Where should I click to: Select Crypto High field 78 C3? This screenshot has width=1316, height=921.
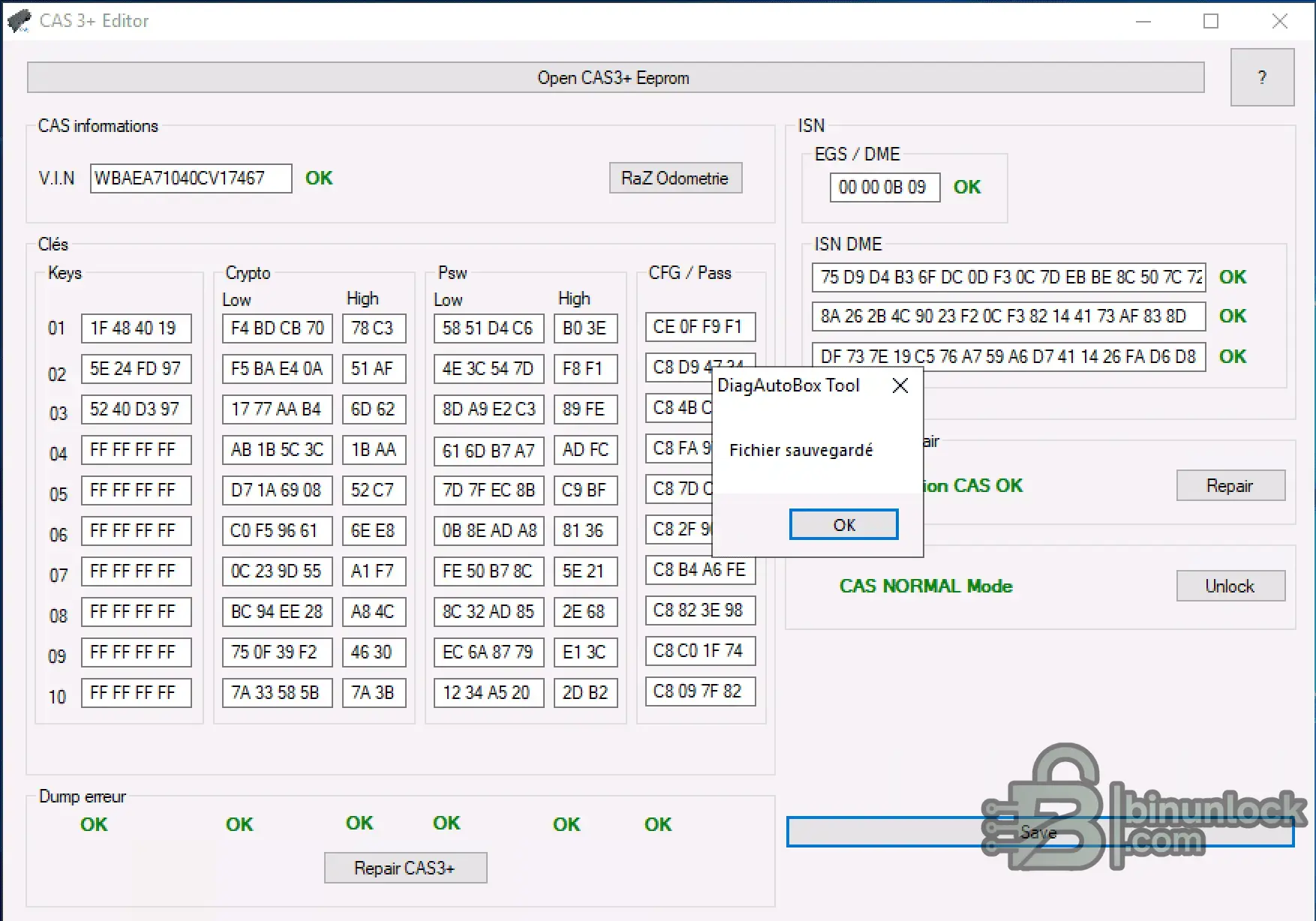tap(374, 328)
